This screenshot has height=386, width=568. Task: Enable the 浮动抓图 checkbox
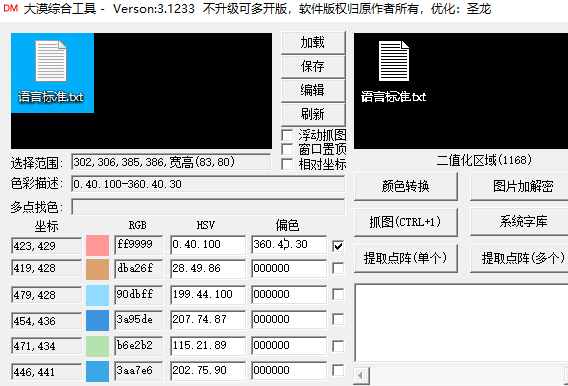pyautogui.click(x=287, y=135)
